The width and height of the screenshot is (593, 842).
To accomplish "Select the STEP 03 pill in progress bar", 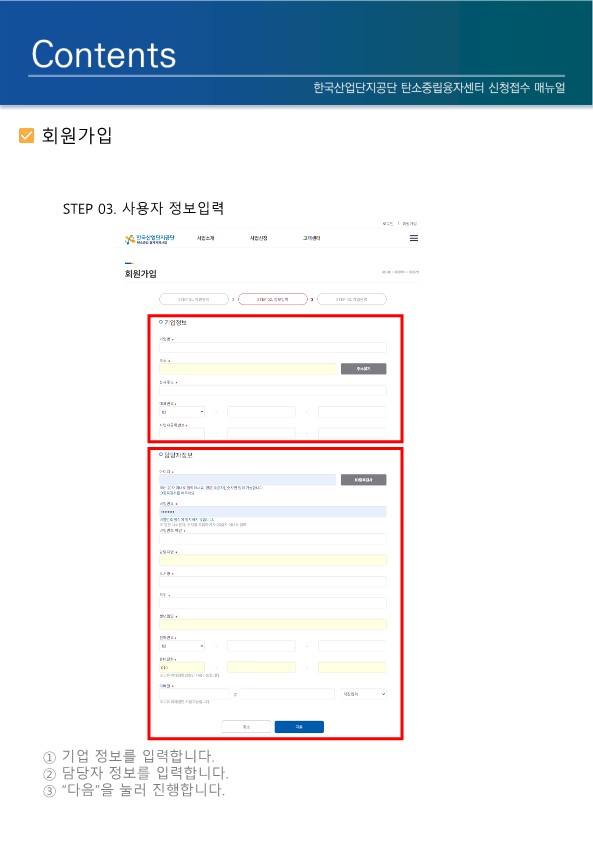I will click(352, 299).
